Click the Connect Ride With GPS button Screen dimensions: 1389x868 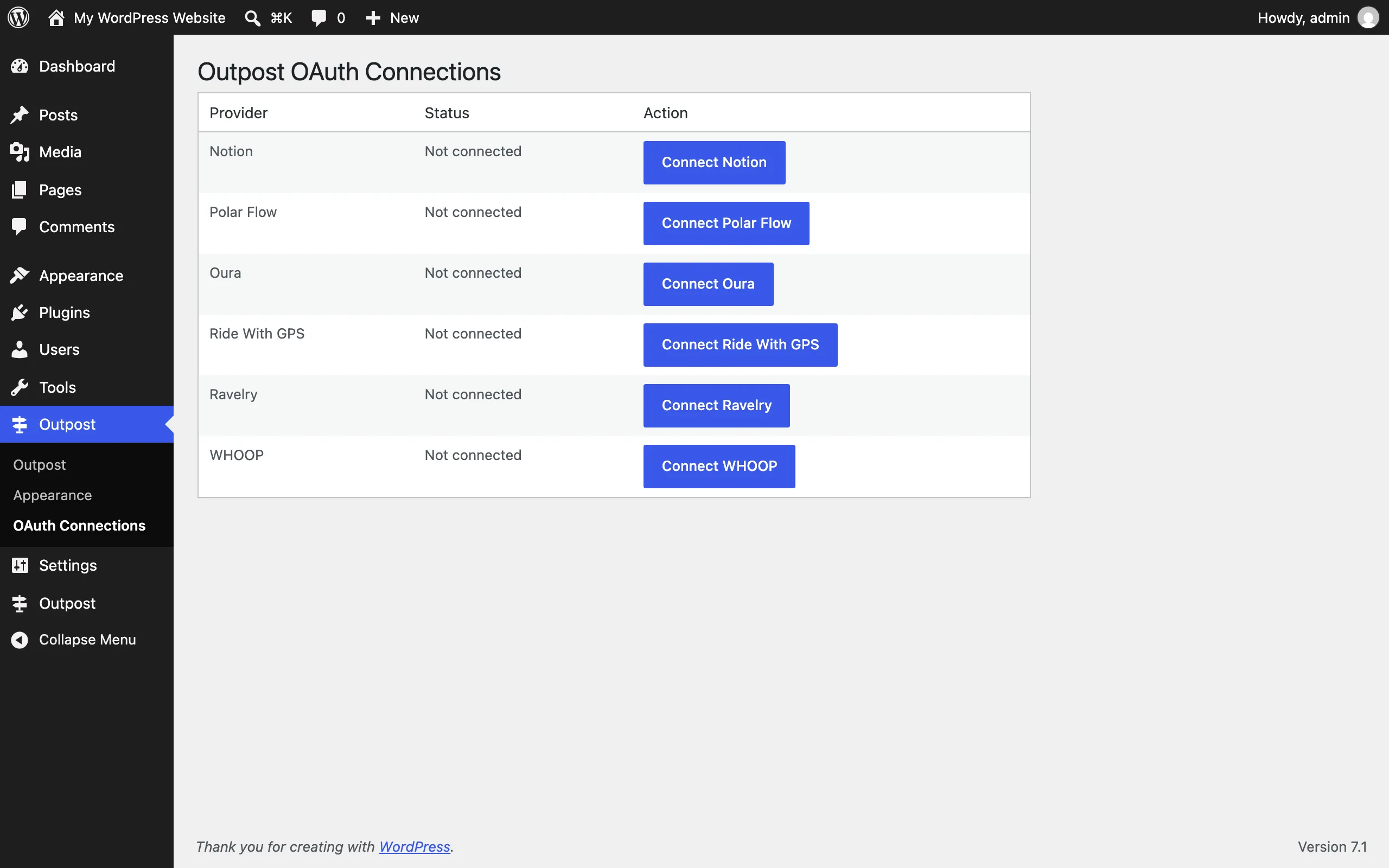[741, 345]
